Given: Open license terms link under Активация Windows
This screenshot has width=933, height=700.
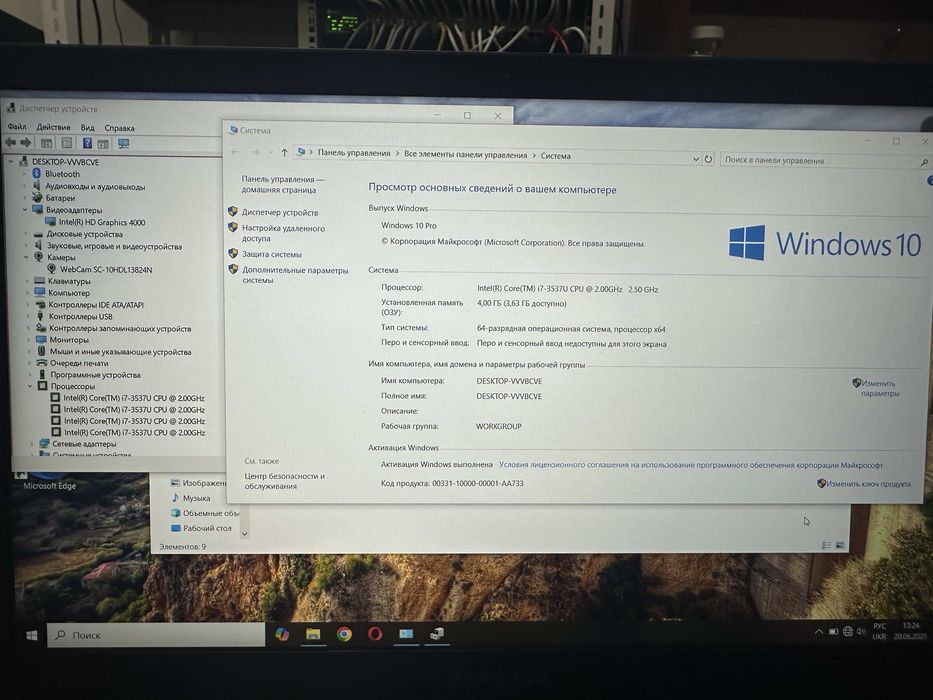Looking at the screenshot, I should click(x=691, y=465).
